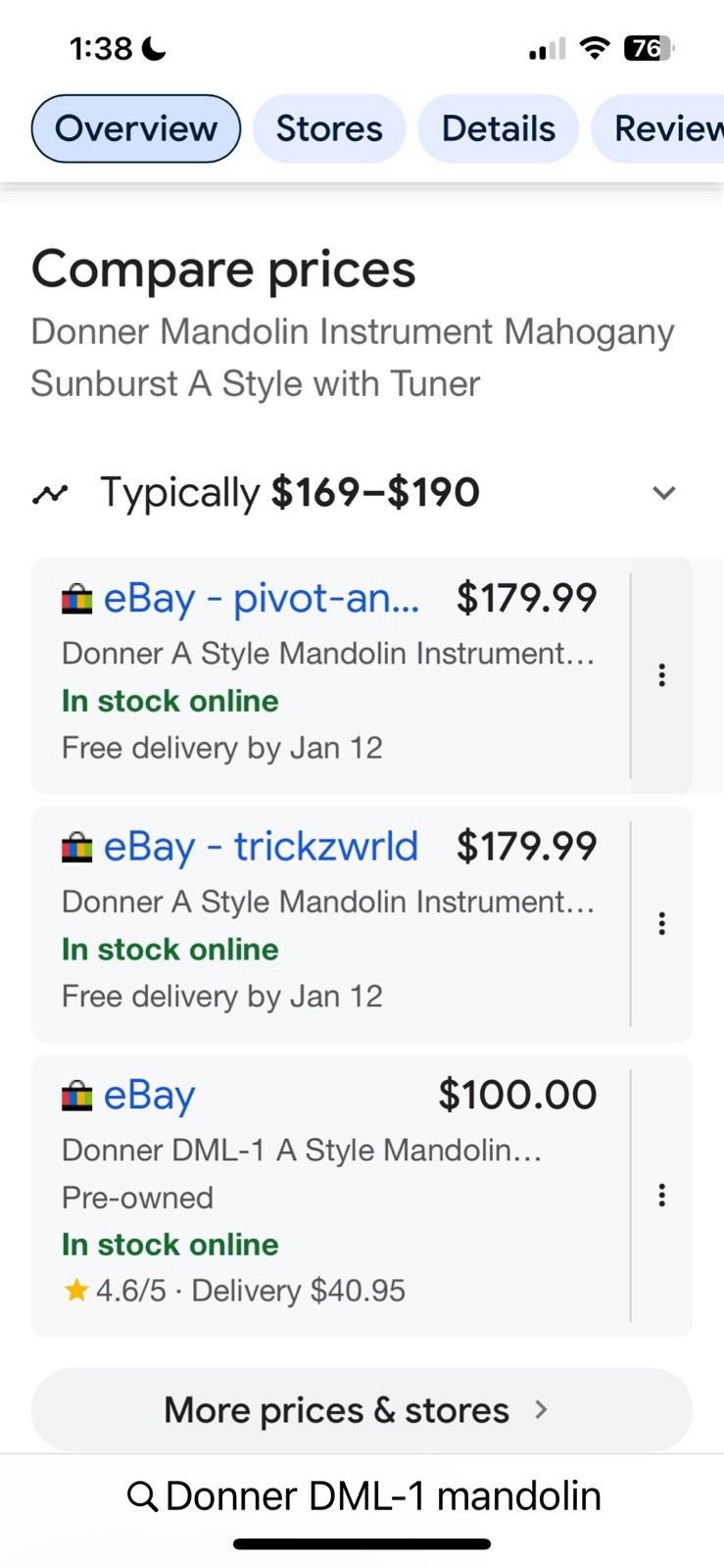Tap the star rating 4.6/5 icon
The width and height of the screenshot is (724, 1568).
[x=75, y=1290]
